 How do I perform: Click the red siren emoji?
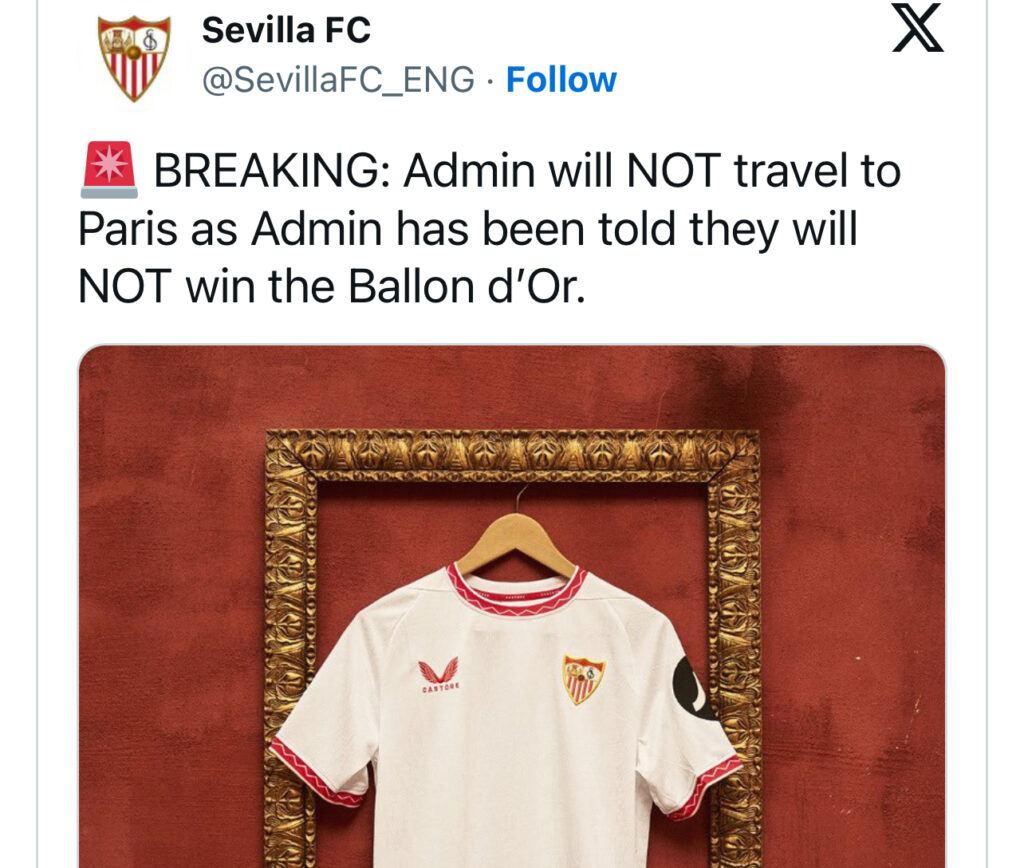tap(109, 170)
